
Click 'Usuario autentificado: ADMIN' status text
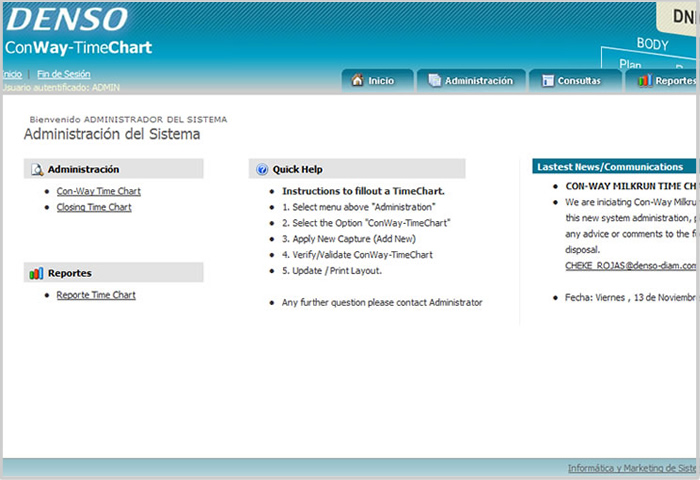click(61, 88)
